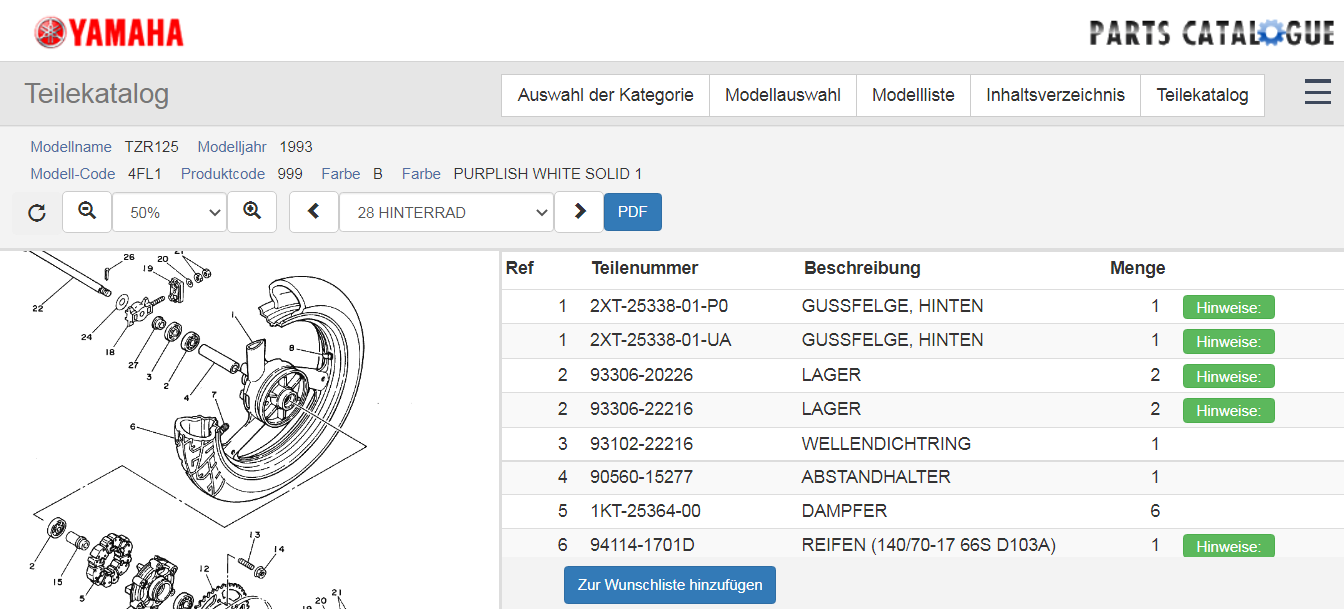Select the Modellliste tab

(x=913, y=95)
